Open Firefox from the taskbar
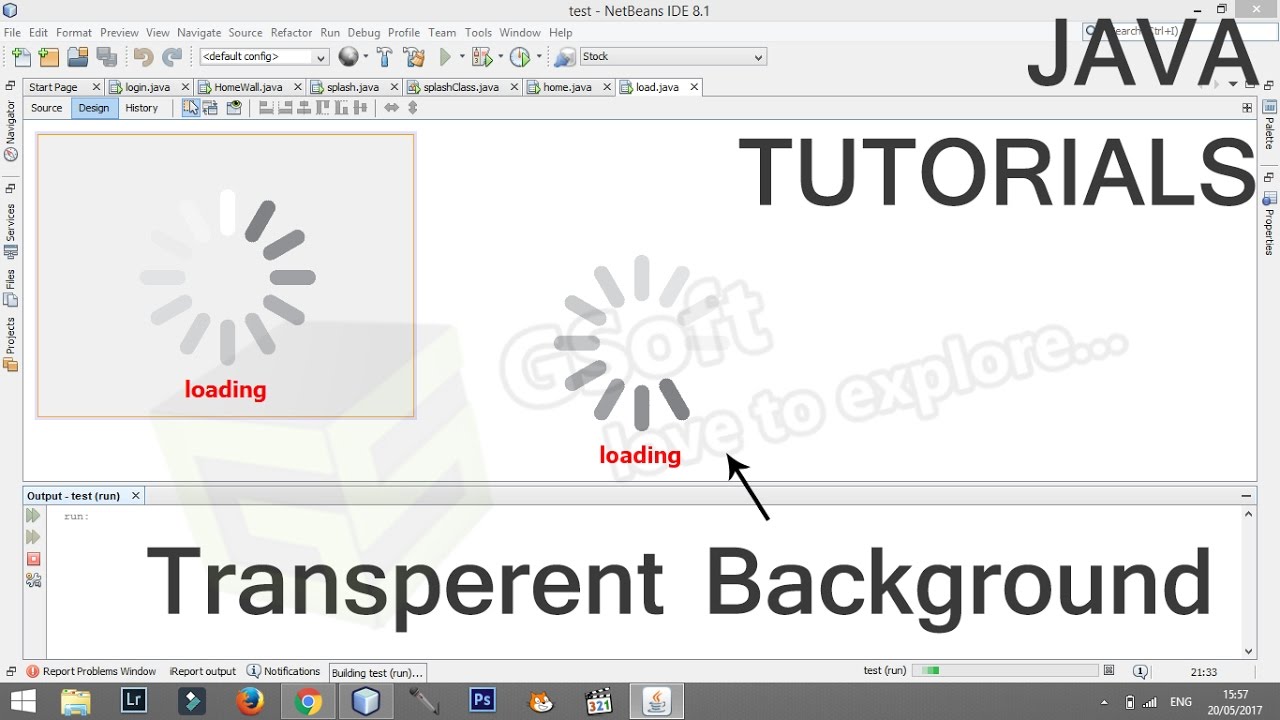This screenshot has height=720, width=1280. 250,702
